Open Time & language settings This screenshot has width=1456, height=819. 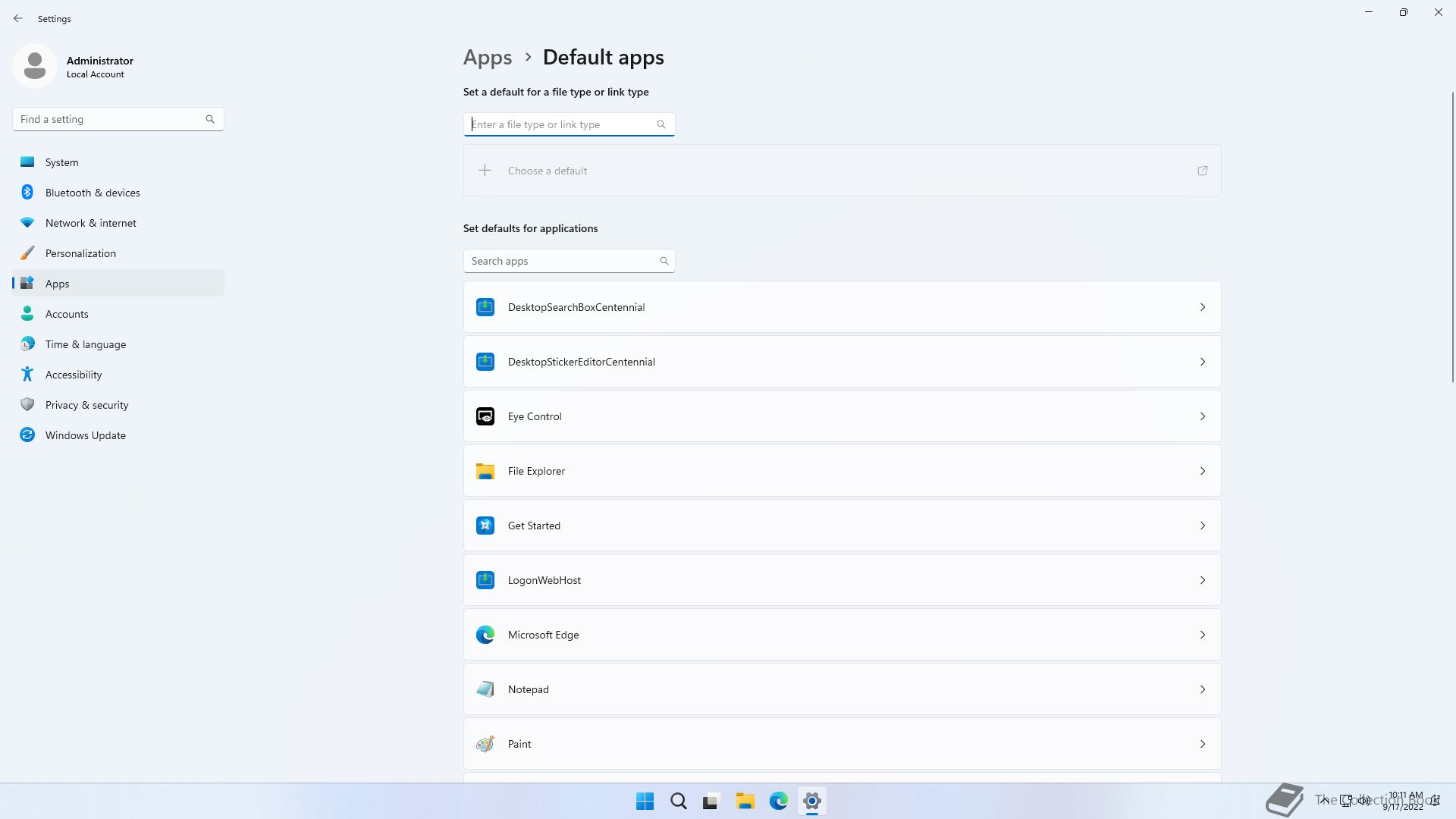(118, 344)
